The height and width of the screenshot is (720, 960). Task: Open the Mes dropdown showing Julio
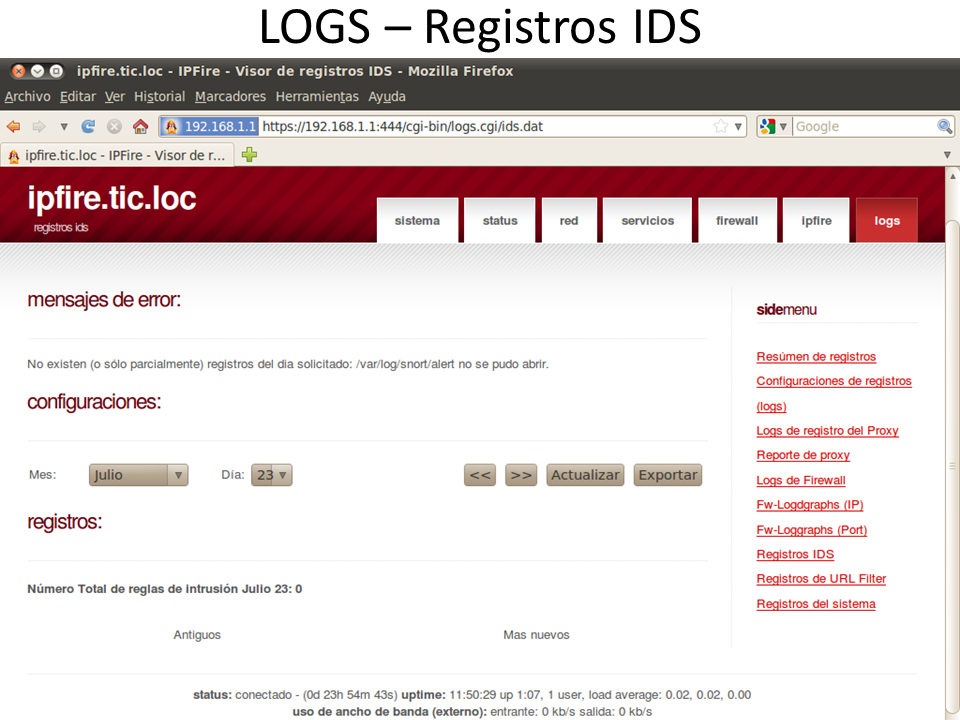(138, 475)
